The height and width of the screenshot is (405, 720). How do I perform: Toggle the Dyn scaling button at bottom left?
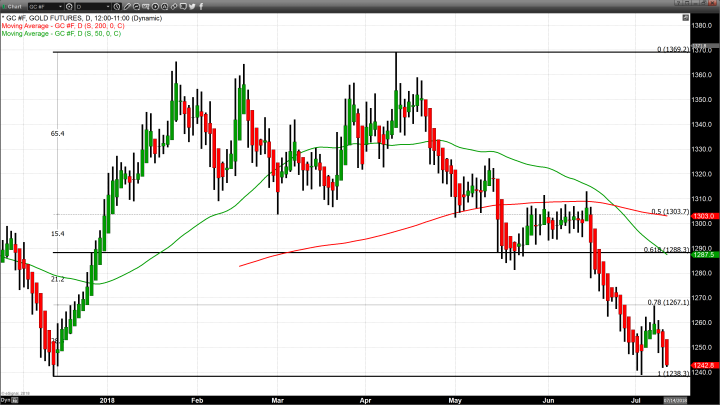click(x=5, y=399)
